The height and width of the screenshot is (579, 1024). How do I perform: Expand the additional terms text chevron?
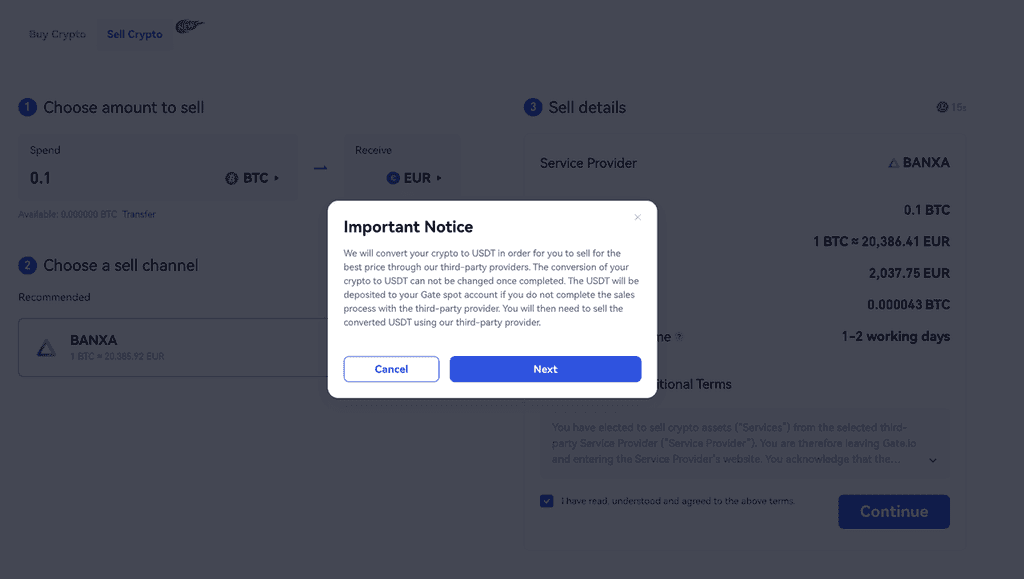click(933, 460)
